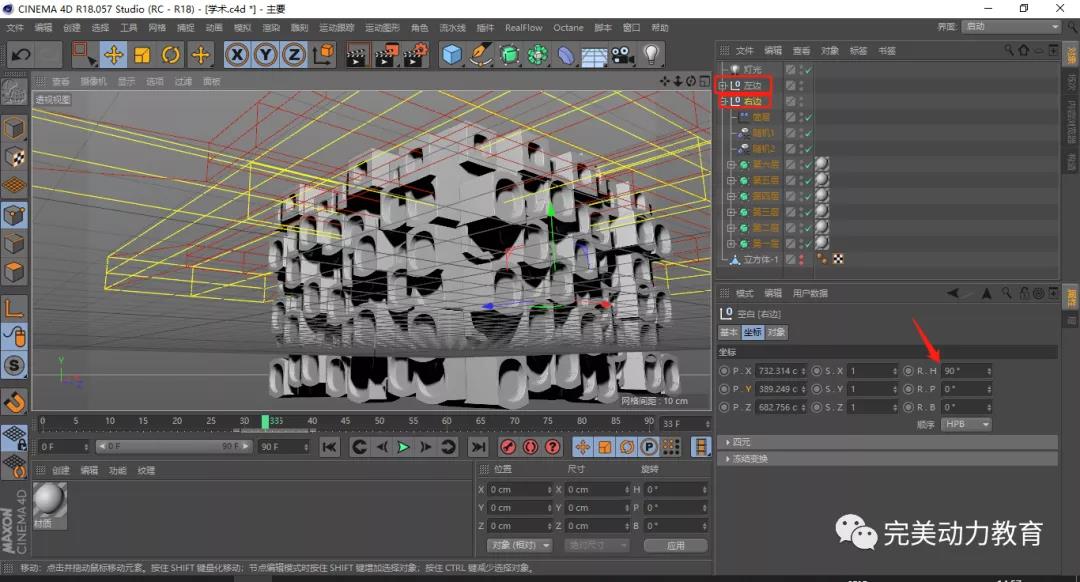Toggle visibility dots for 左边 object

[801, 86]
